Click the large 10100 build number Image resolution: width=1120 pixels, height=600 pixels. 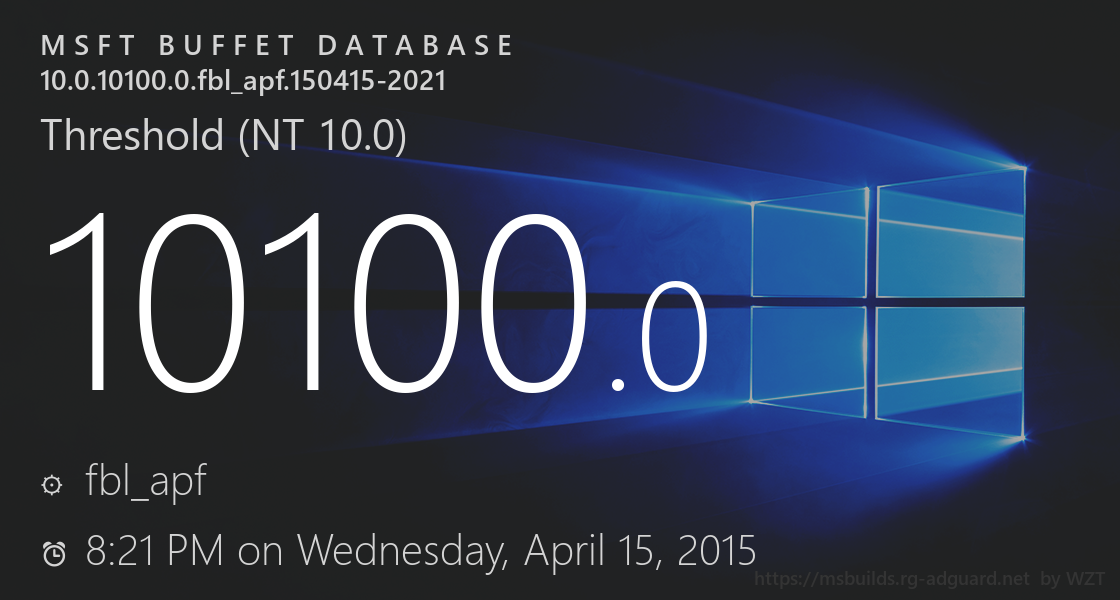315,300
